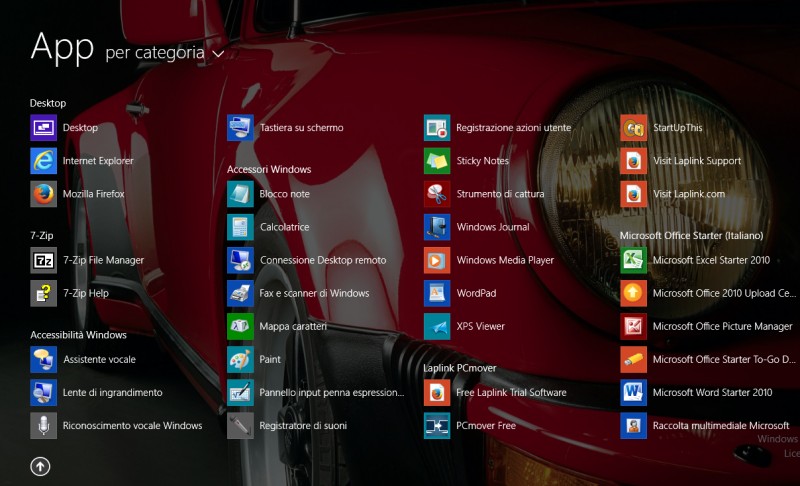This screenshot has height=486, width=800.
Task: Click the 'WordPad' label text
Action: click(477, 293)
